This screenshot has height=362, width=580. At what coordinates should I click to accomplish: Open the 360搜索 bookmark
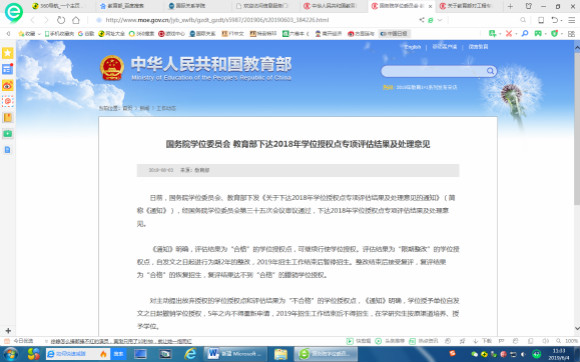(x=141, y=34)
